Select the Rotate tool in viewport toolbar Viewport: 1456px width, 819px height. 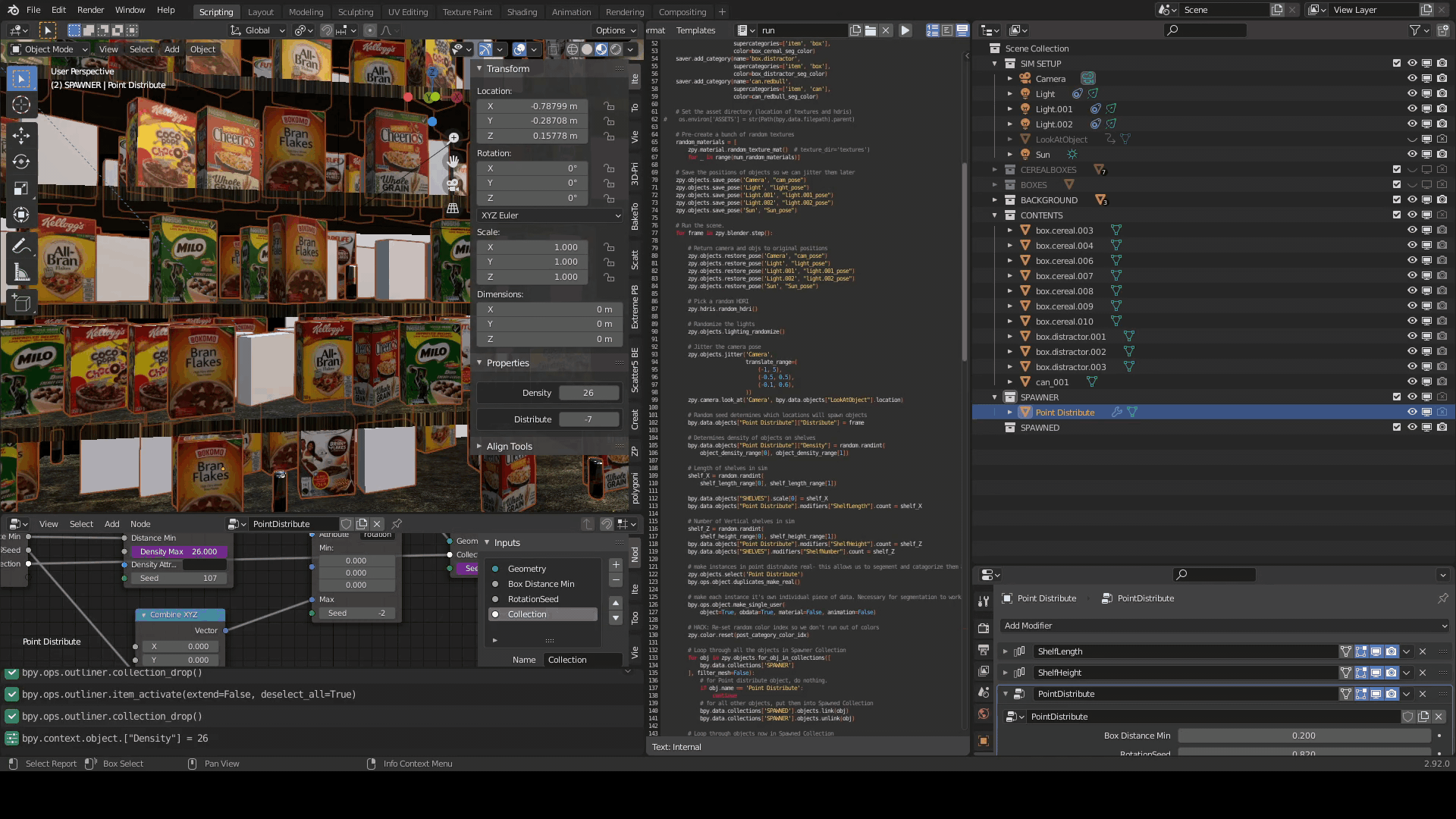[21, 162]
